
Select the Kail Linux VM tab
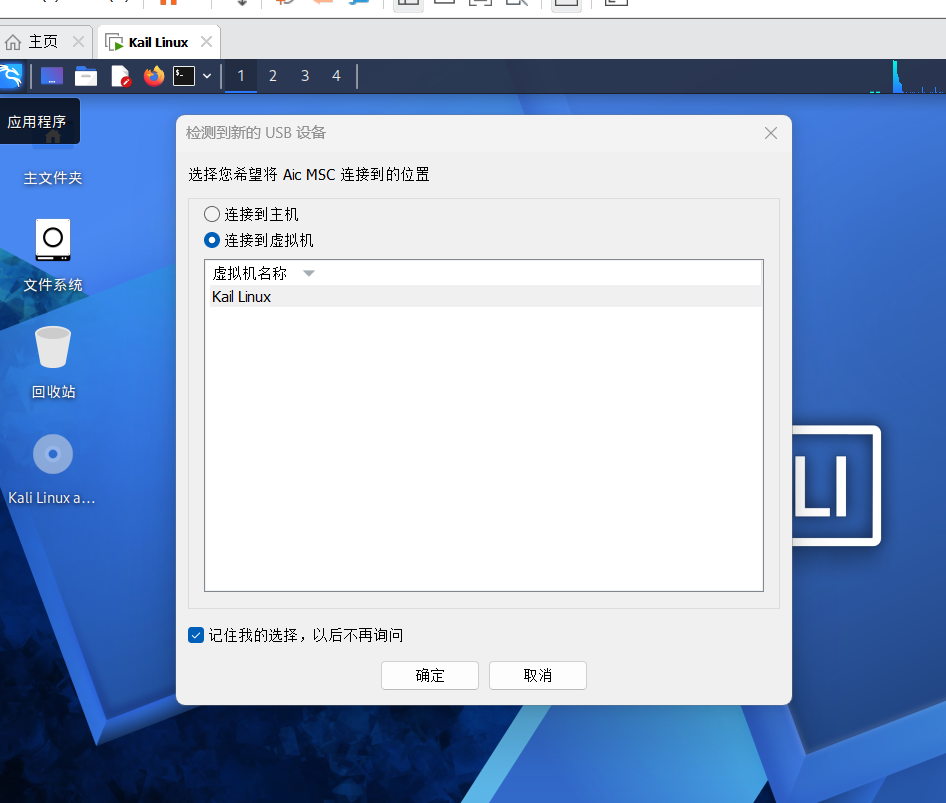158,42
